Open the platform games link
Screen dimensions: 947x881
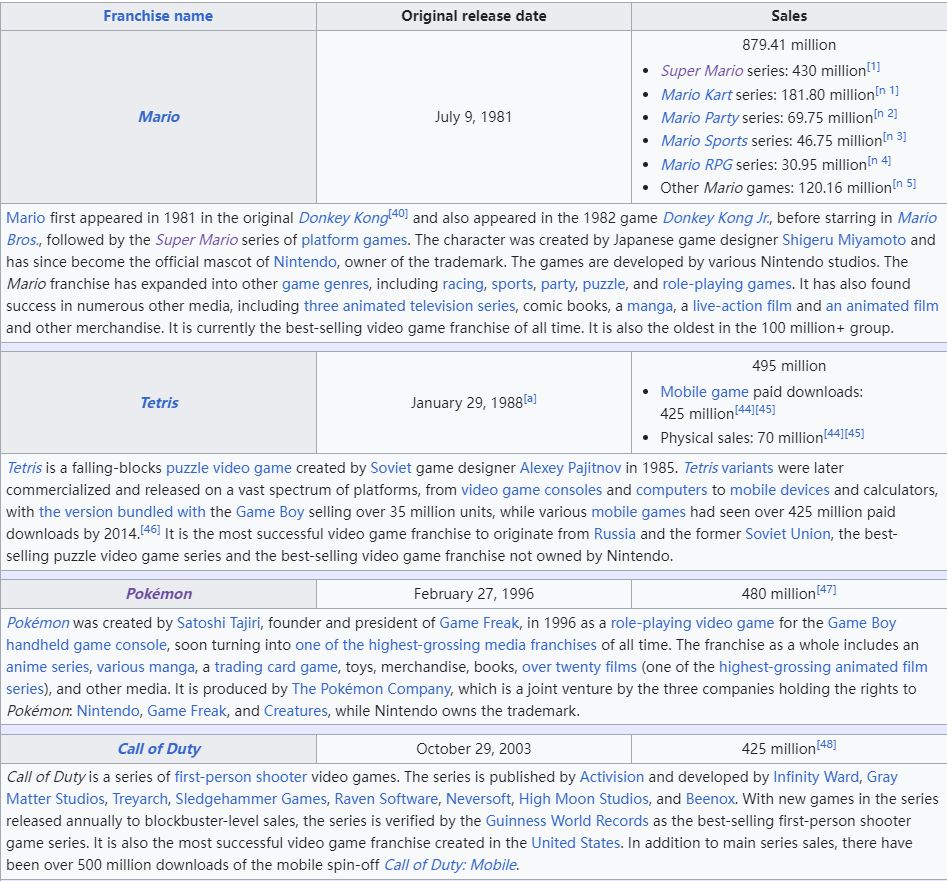(x=355, y=240)
